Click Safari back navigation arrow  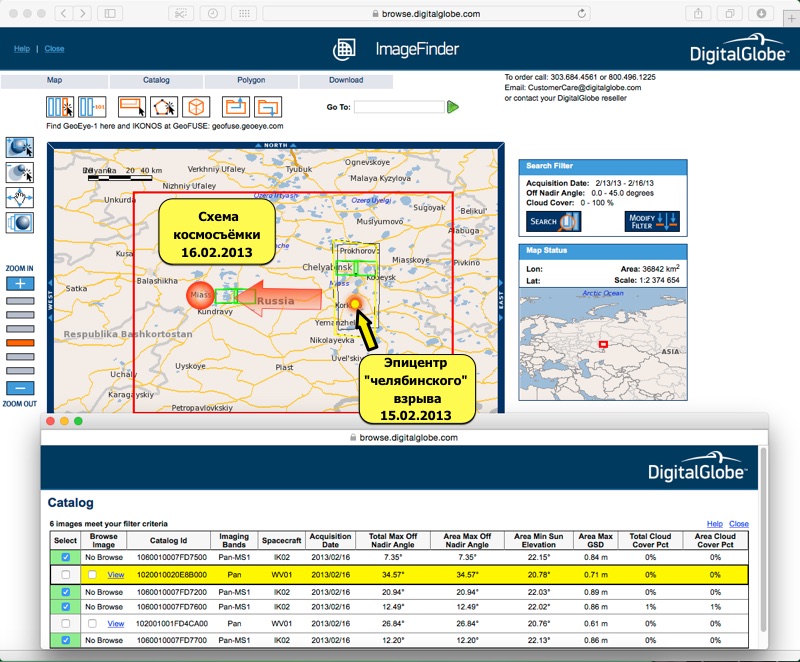point(63,14)
